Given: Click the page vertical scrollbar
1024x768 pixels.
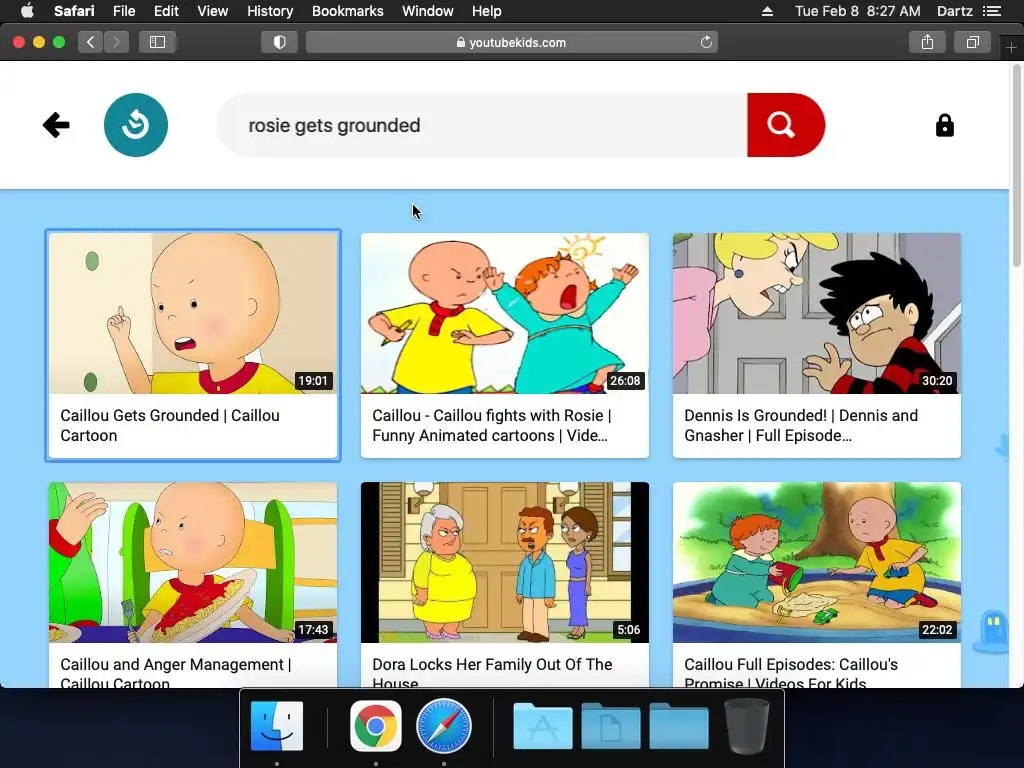Looking at the screenshot, I should pos(1017,167).
